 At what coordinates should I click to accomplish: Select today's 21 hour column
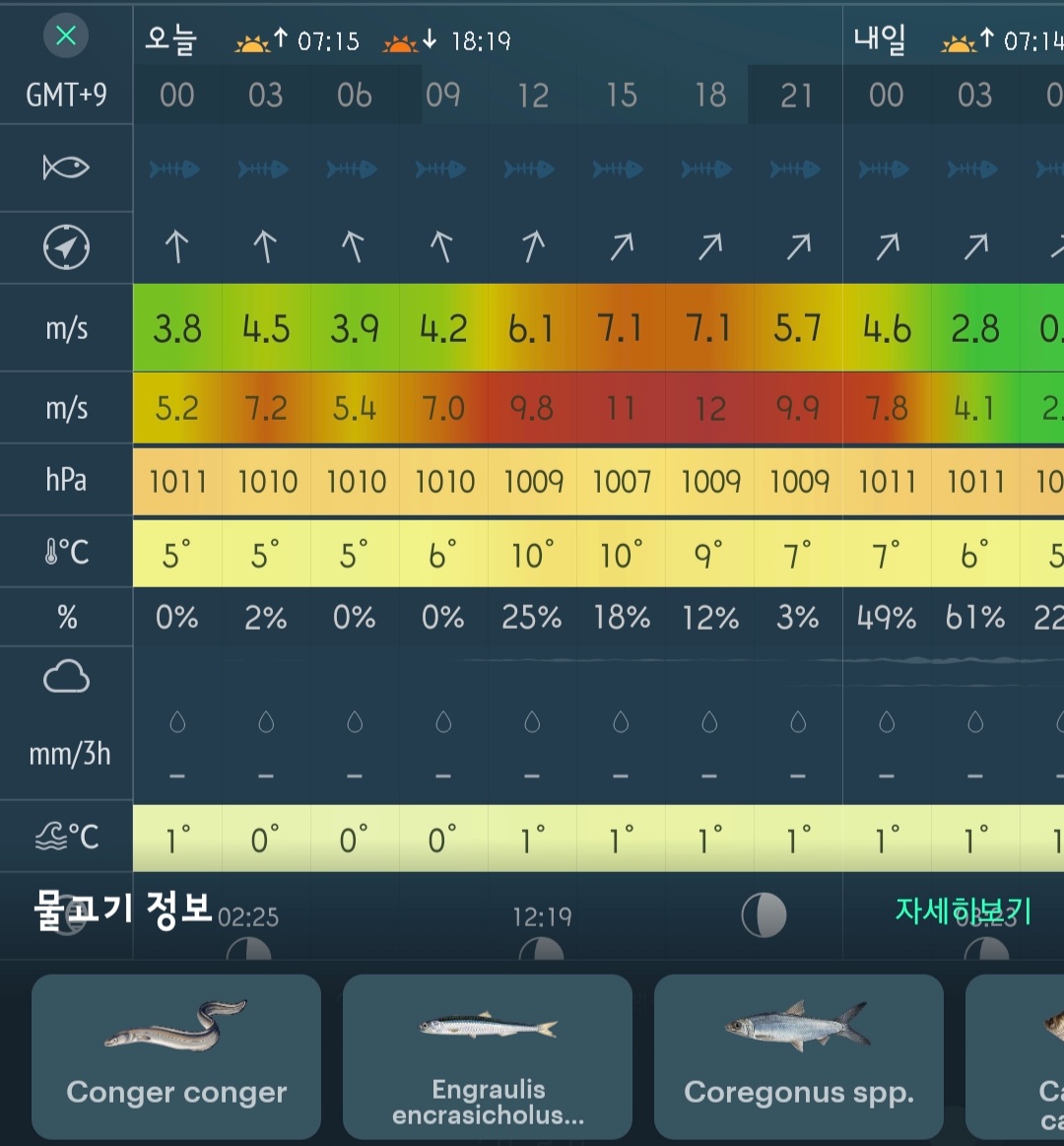click(797, 95)
